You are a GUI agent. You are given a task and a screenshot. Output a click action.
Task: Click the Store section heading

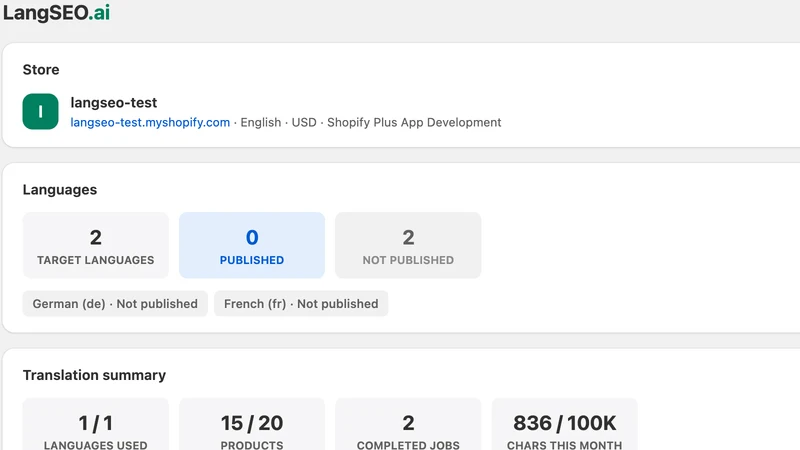tap(41, 69)
